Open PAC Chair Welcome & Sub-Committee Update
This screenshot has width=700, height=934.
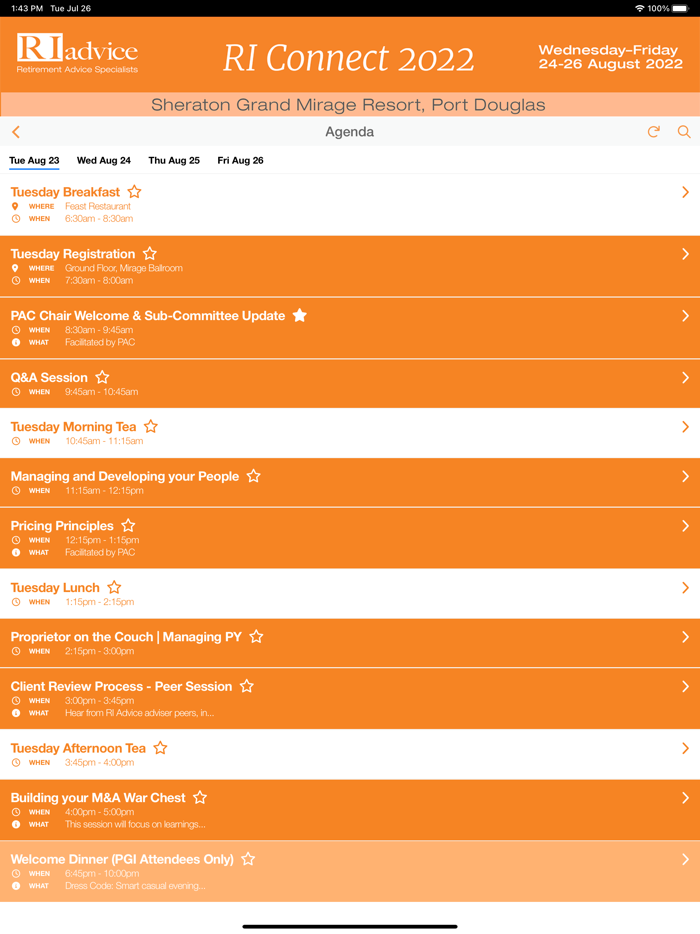(148, 316)
